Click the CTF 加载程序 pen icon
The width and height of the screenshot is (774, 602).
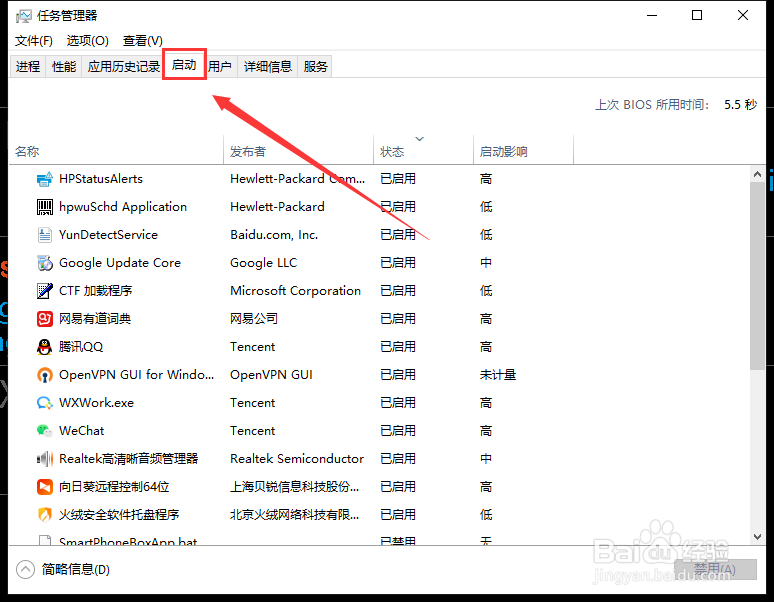point(44,291)
